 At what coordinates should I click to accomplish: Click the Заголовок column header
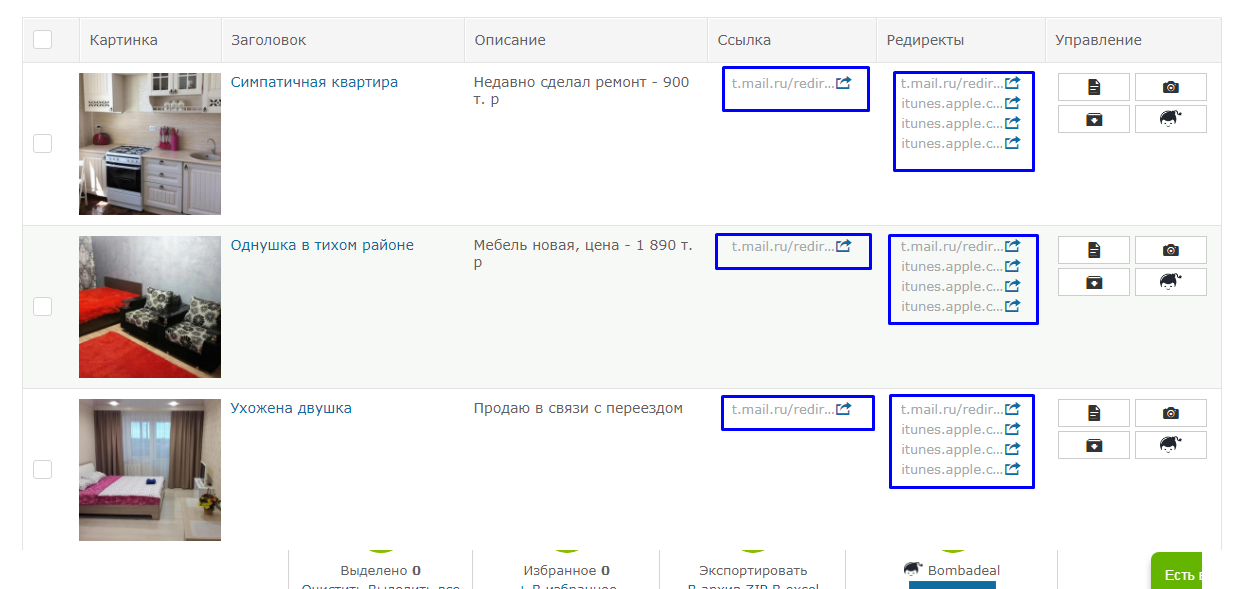(x=268, y=40)
